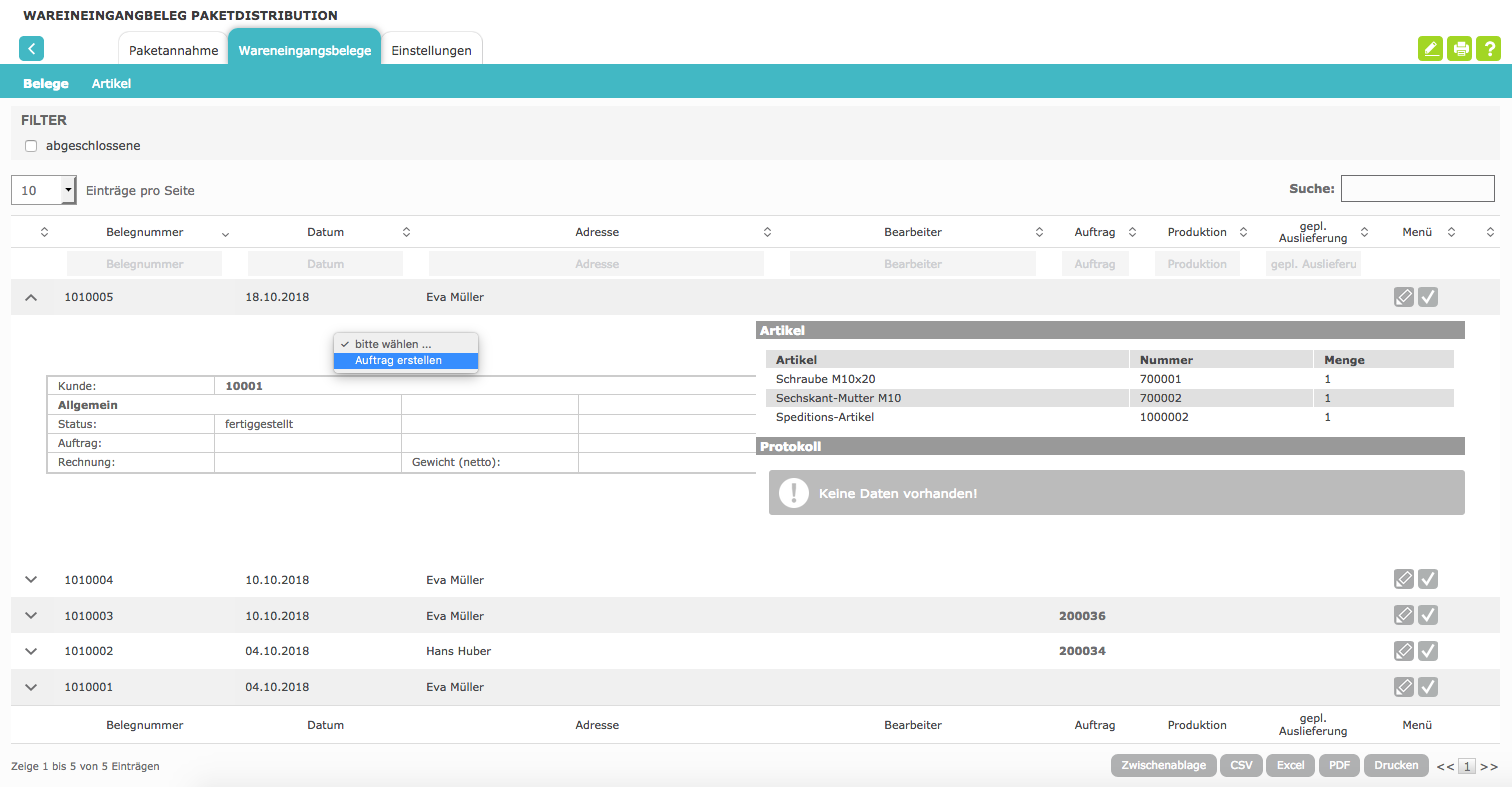Click the PDF export button
Viewport: 1512px width, 787px height.
(1339, 765)
